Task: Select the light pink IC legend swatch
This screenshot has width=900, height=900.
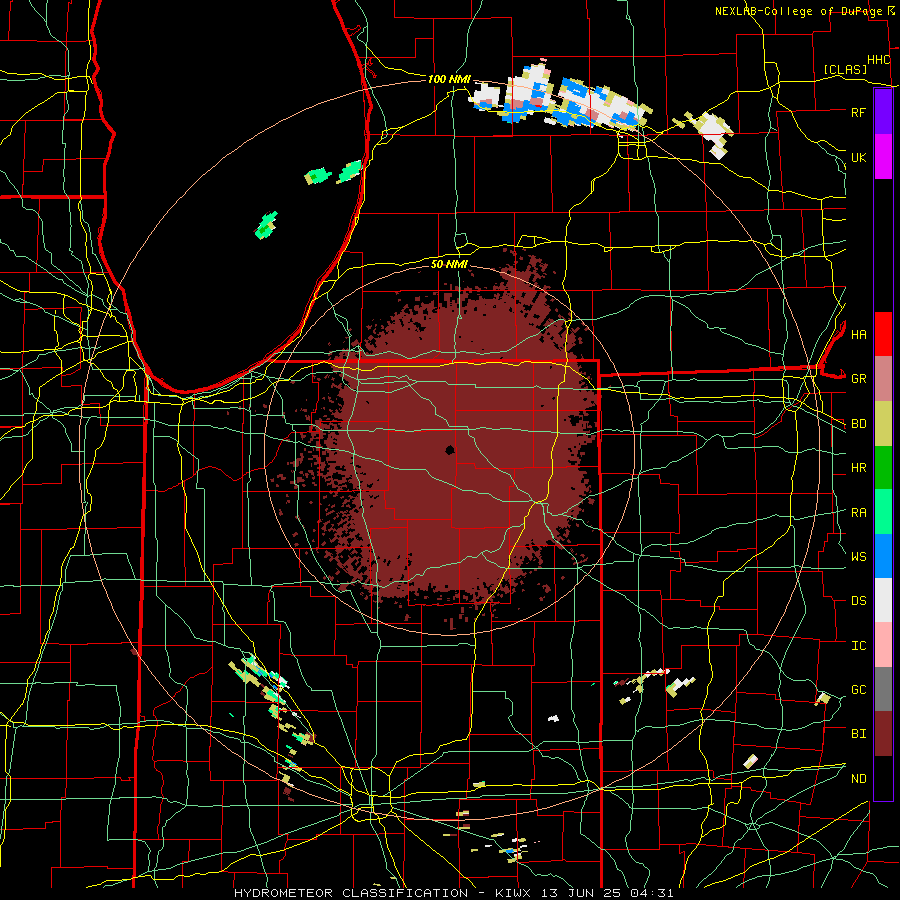Action: click(883, 645)
